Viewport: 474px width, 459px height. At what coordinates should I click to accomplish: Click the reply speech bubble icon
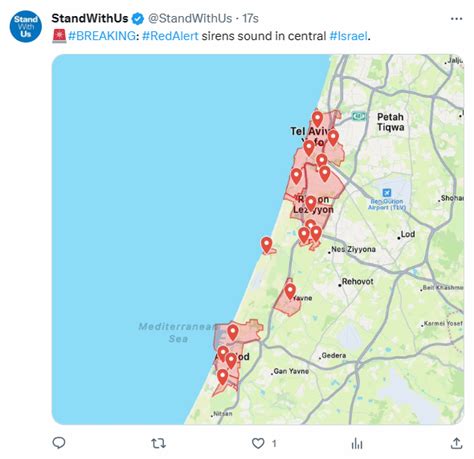59,443
